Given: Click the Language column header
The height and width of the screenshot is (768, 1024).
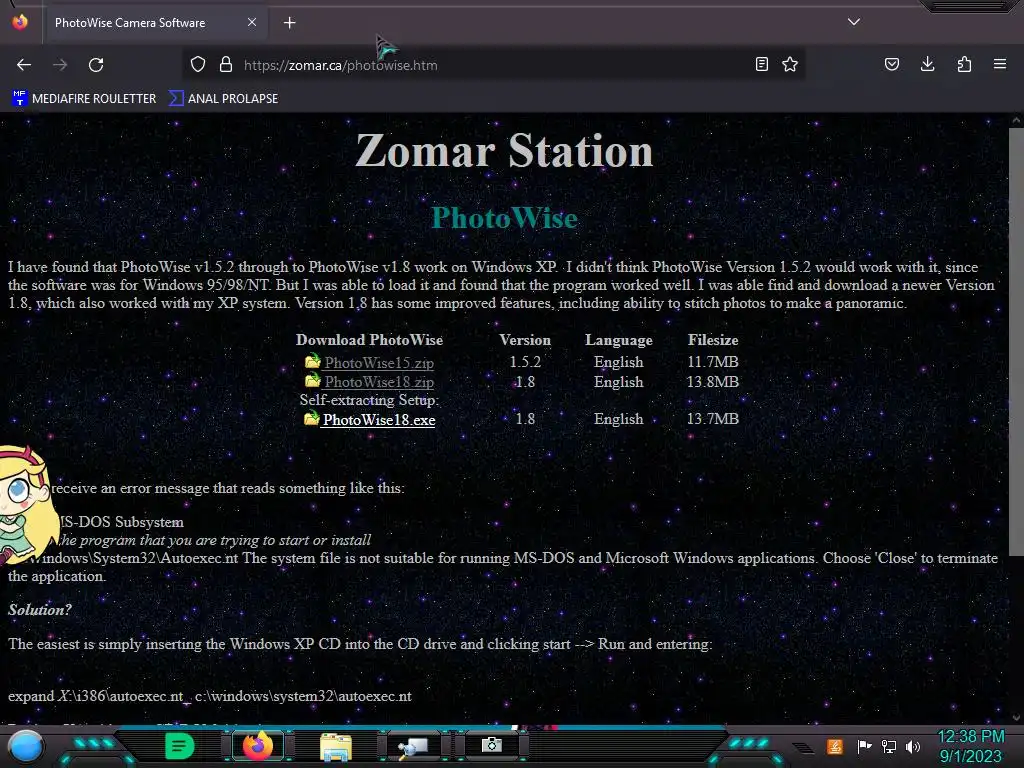Looking at the screenshot, I should pyautogui.click(x=618, y=340).
